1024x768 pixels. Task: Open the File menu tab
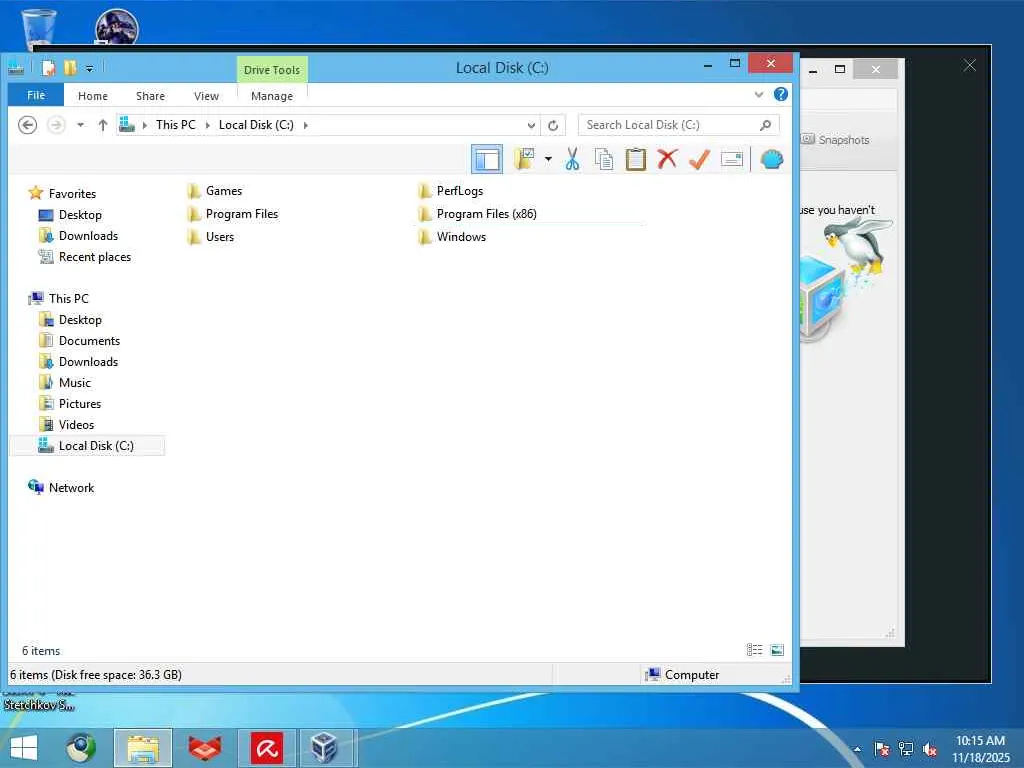coord(36,95)
